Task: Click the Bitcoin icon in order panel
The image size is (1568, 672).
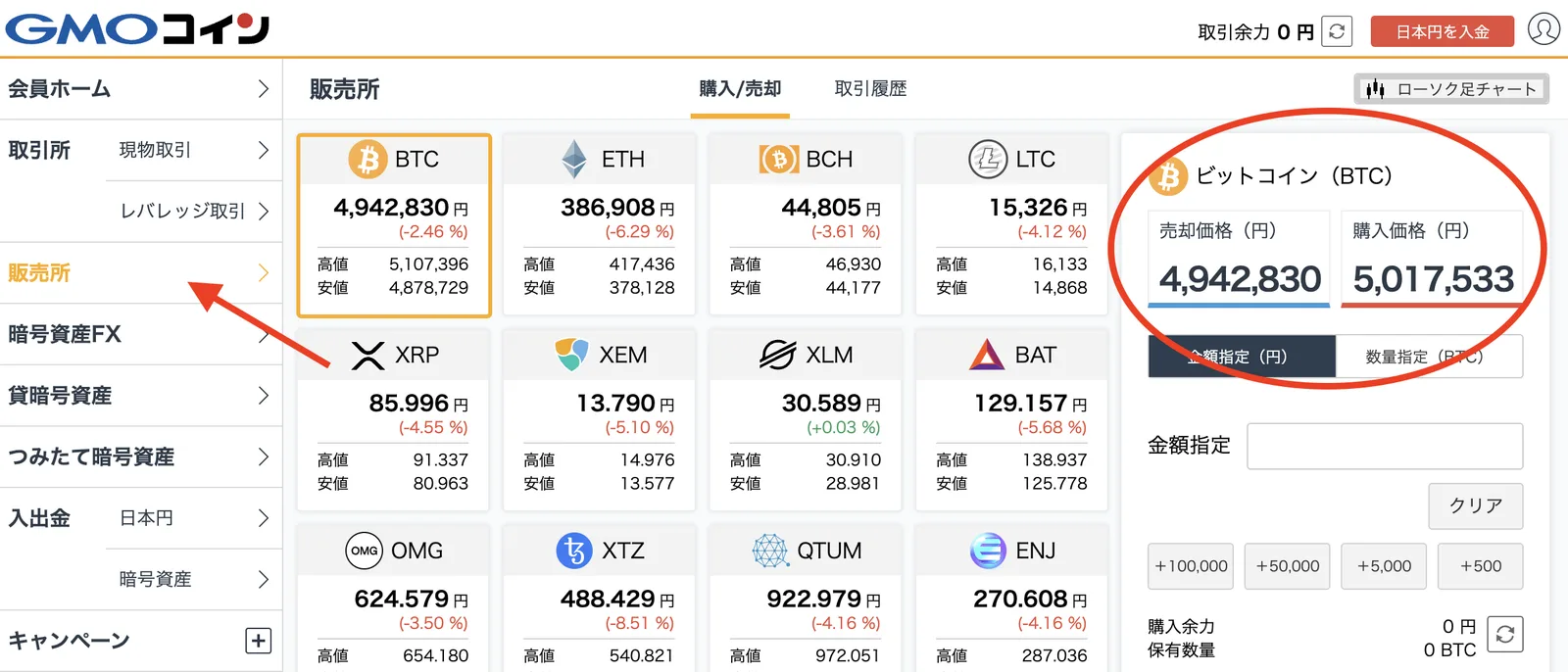Action: coord(1168,176)
